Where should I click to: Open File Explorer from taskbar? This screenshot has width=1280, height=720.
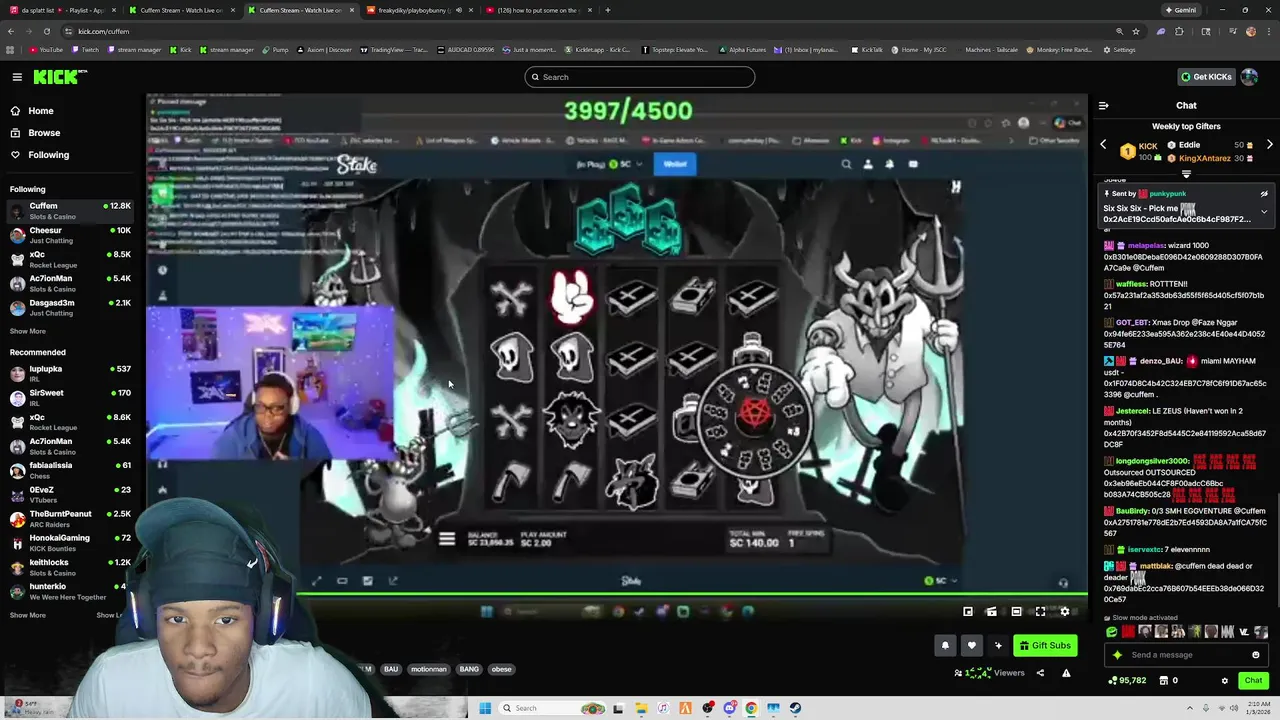pos(641,708)
